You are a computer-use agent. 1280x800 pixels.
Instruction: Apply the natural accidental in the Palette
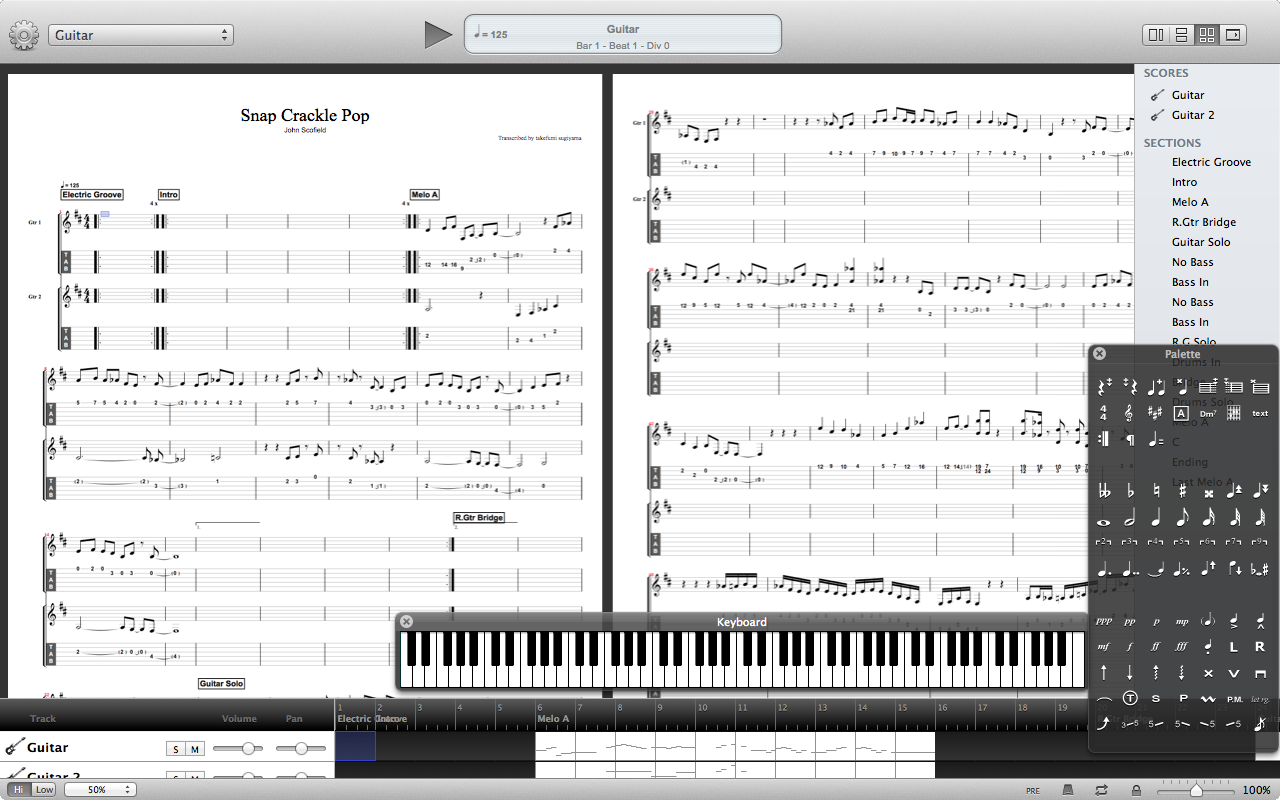point(1156,491)
